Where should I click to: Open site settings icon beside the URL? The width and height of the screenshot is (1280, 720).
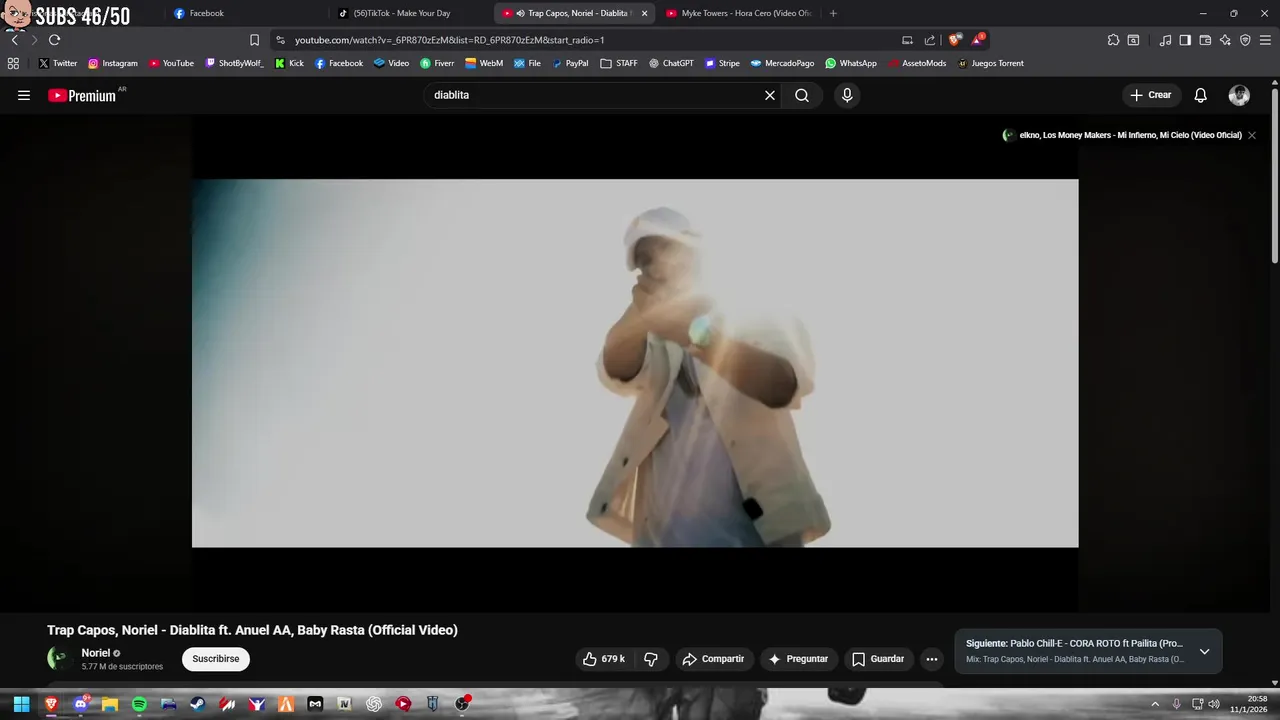[280, 40]
